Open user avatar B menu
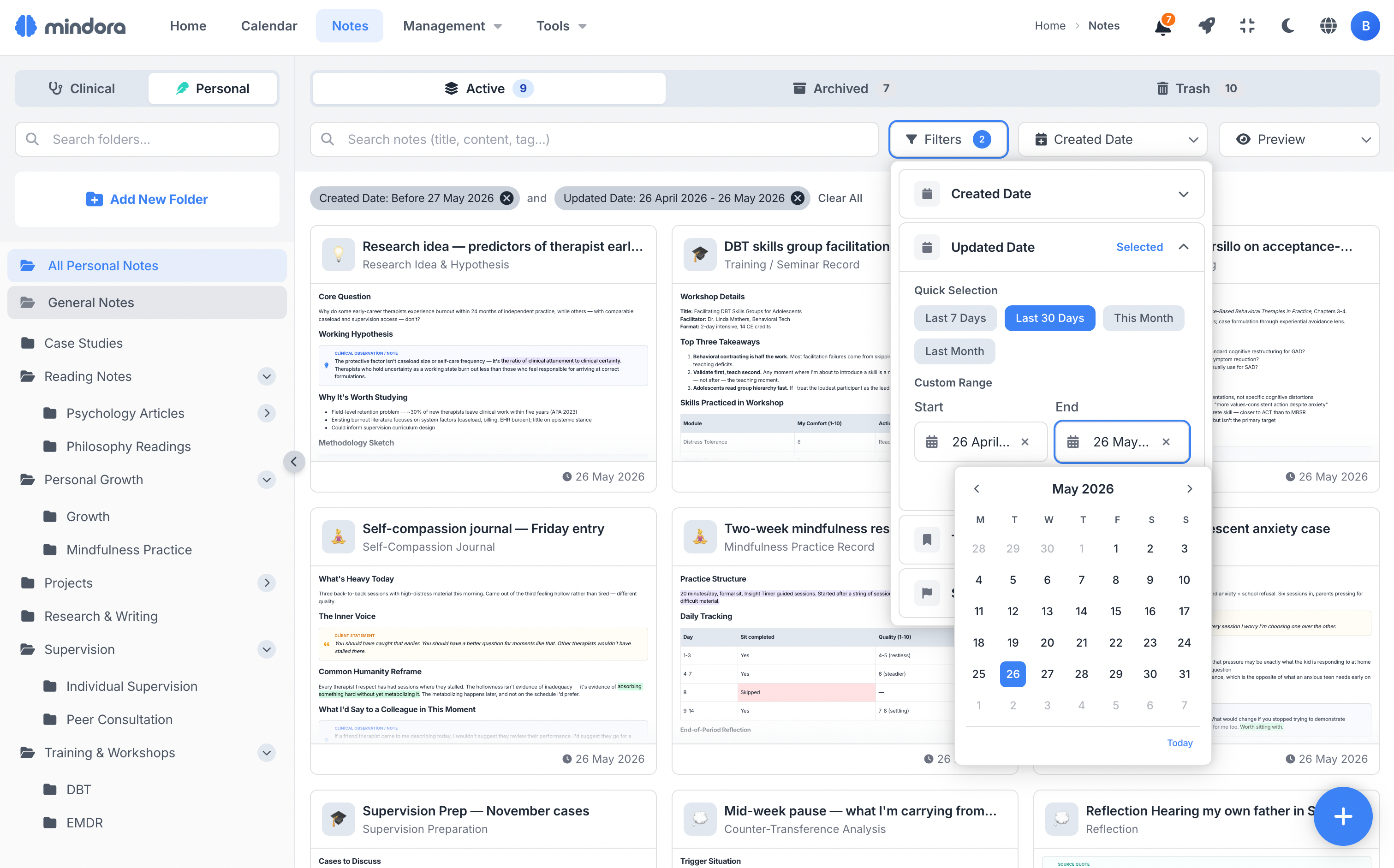Viewport: 1394px width, 868px height. 1365,26
